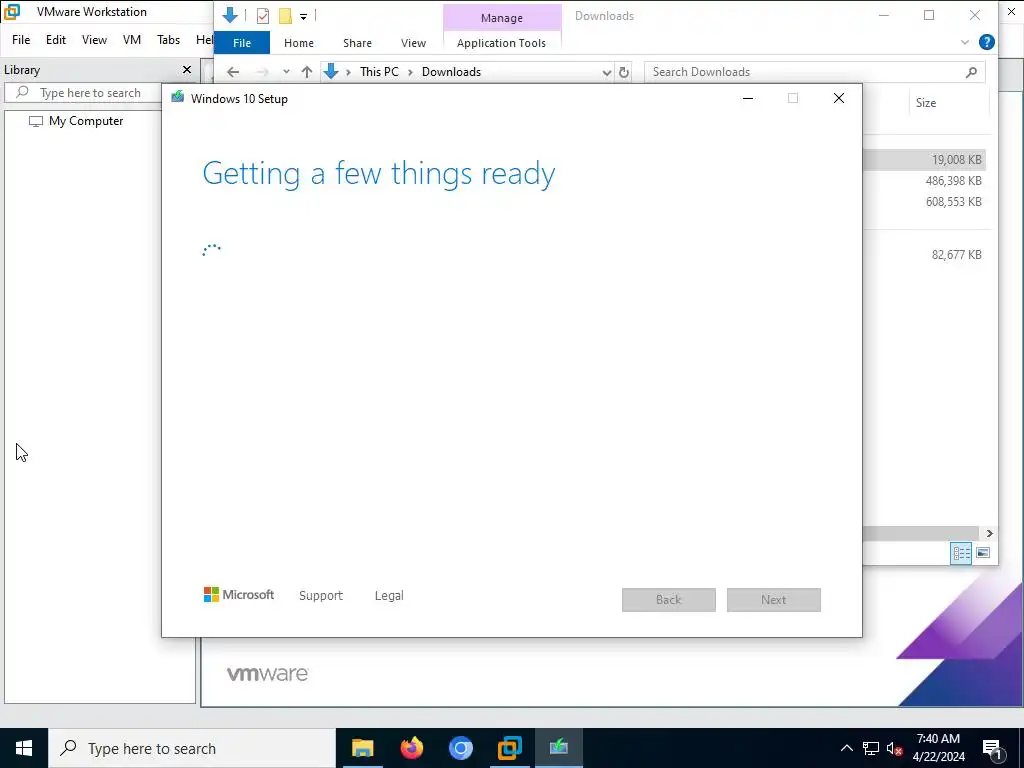Focus the Library search field in VMware

point(85,93)
